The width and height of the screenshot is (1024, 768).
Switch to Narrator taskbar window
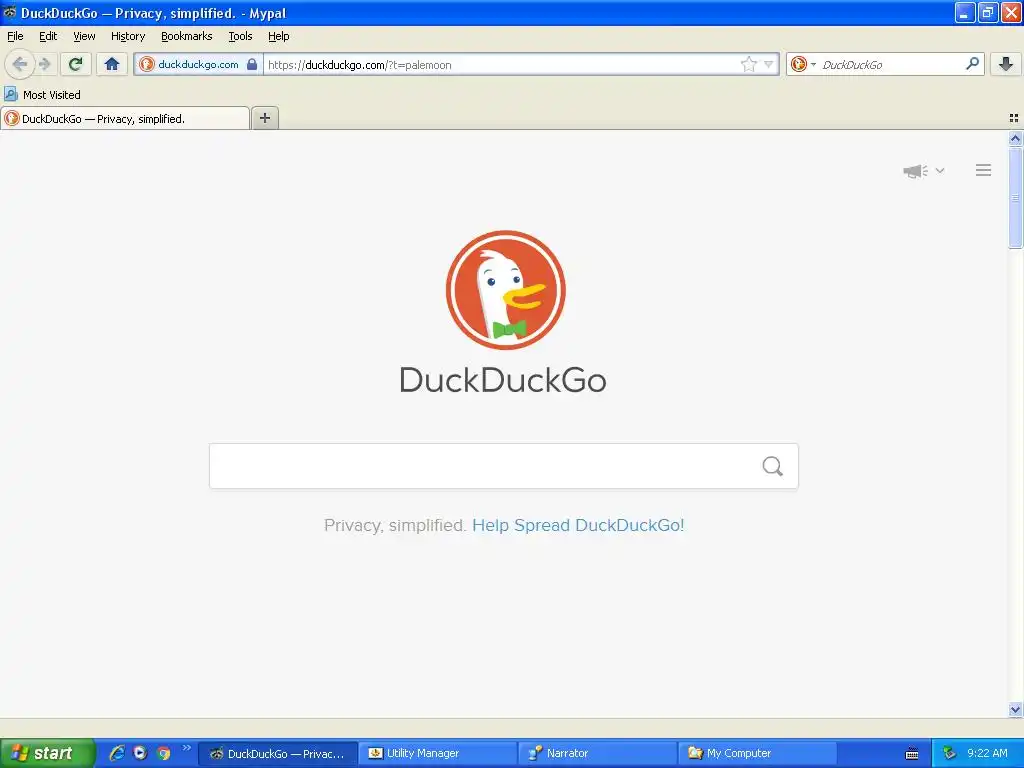(x=597, y=754)
